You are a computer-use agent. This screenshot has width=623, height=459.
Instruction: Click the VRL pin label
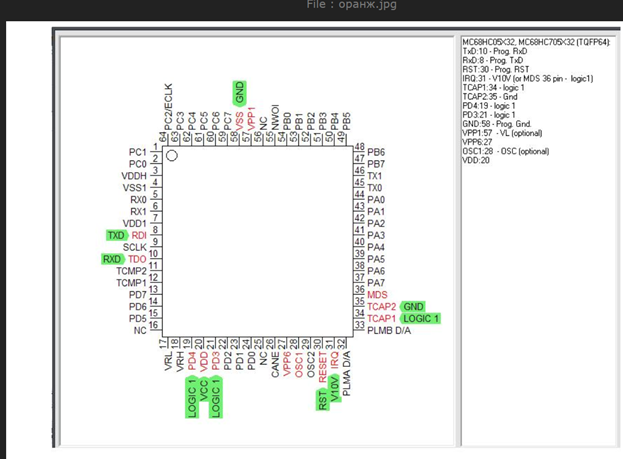coord(168,361)
